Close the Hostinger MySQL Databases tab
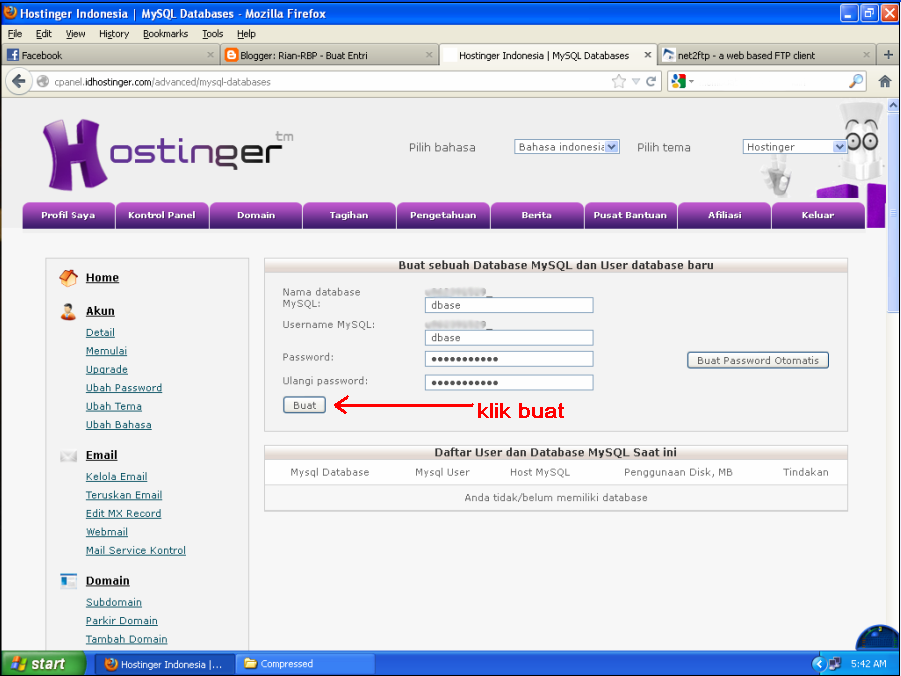901x676 pixels. point(648,55)
